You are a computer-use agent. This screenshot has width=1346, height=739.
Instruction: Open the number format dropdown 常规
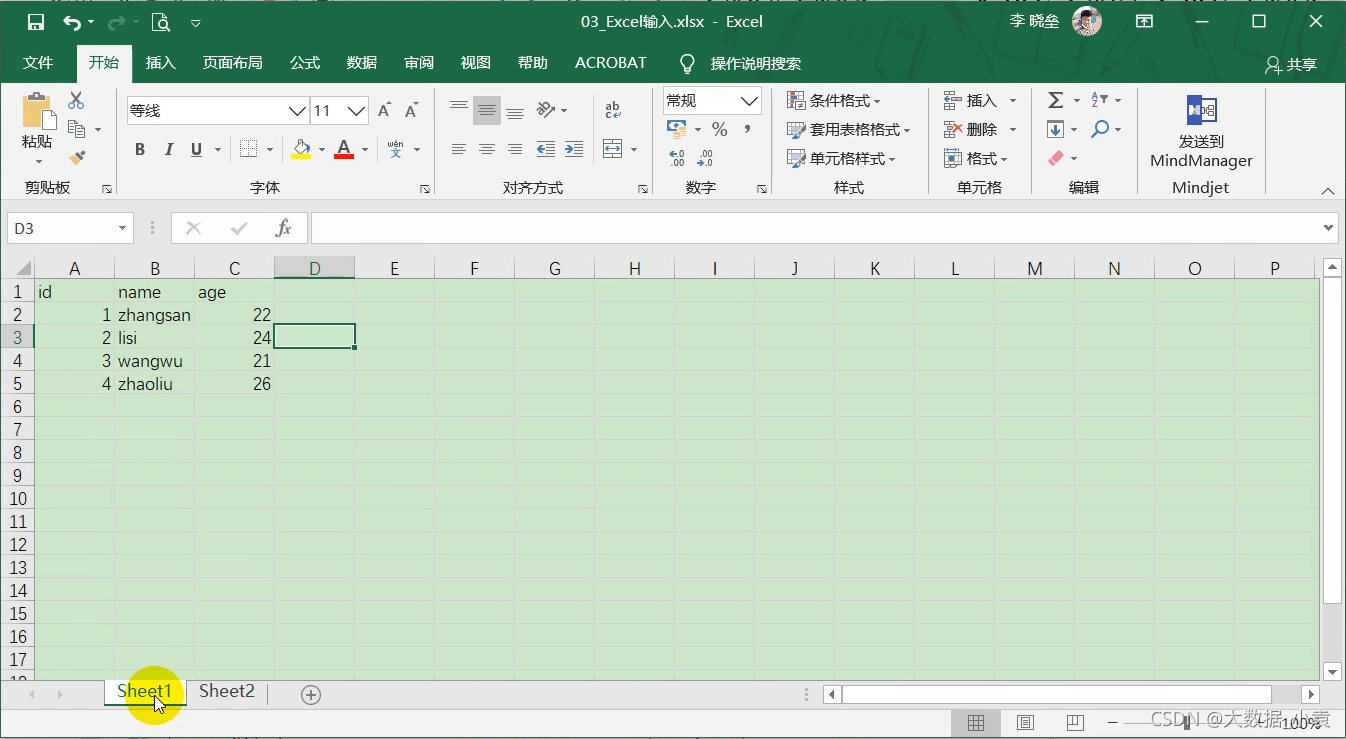749,101
